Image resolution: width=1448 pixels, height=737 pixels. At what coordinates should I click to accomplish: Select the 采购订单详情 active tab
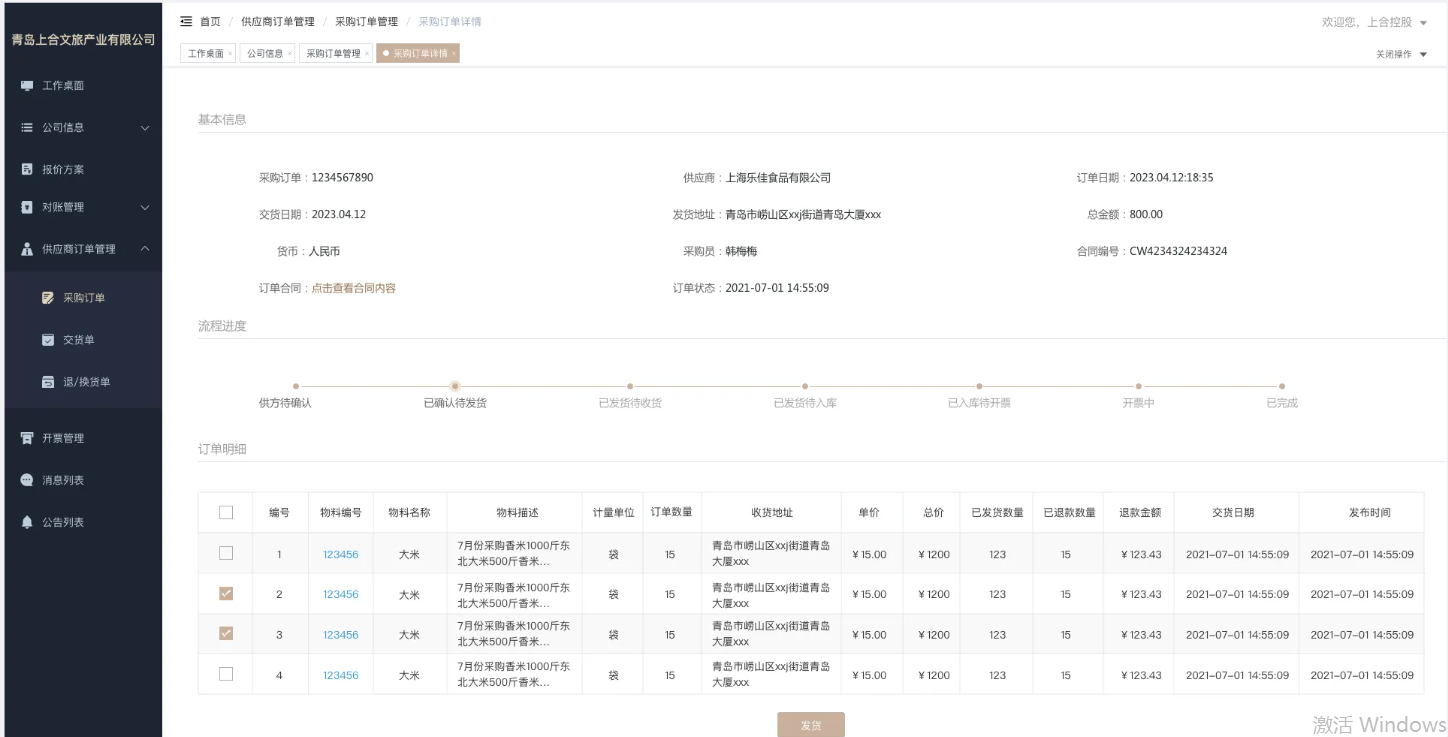point(418,54)
